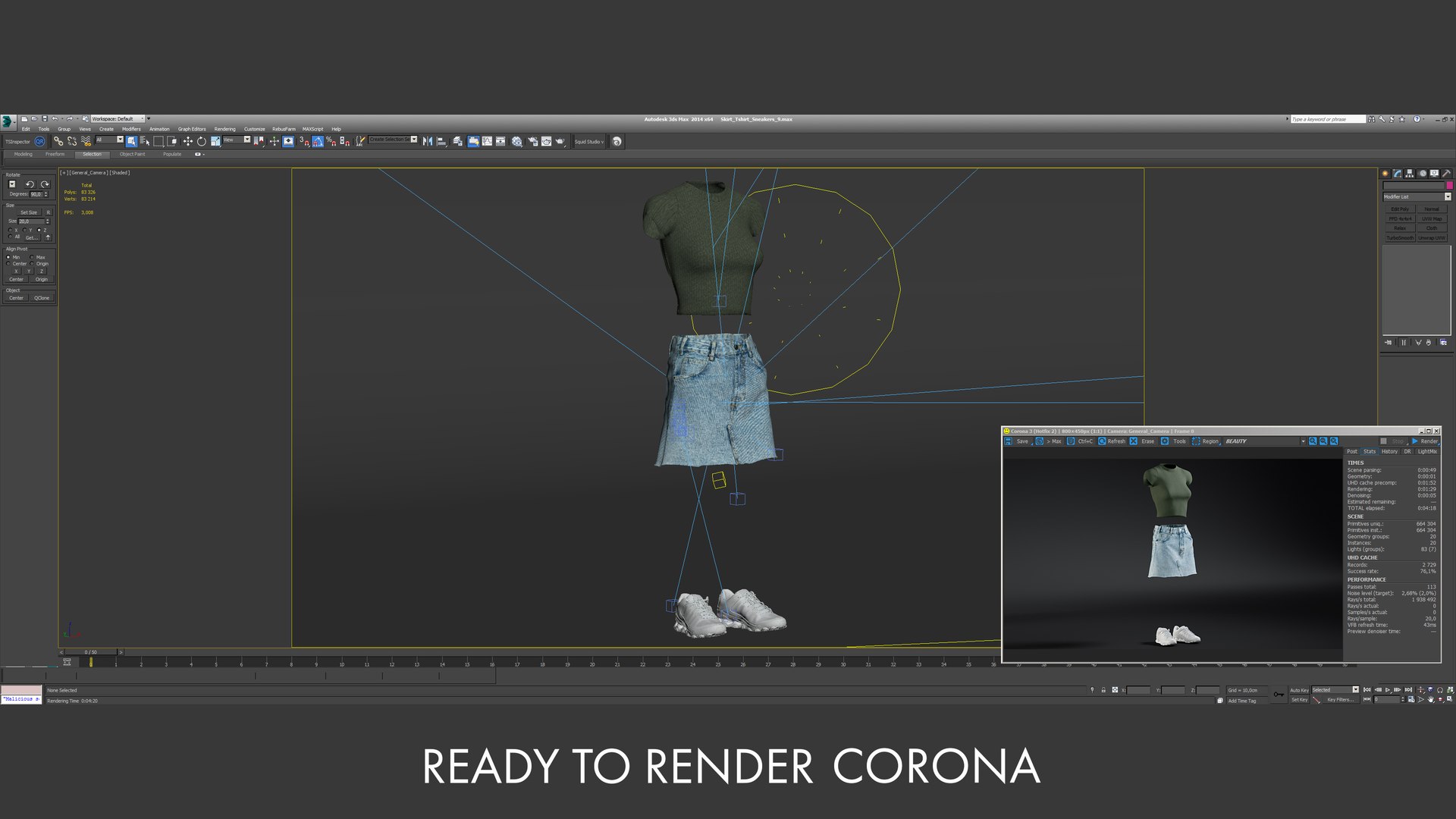Open the Workspace: Default dropdown
This screenshot has width=1456, height=819.
click(x=118, y=118)
